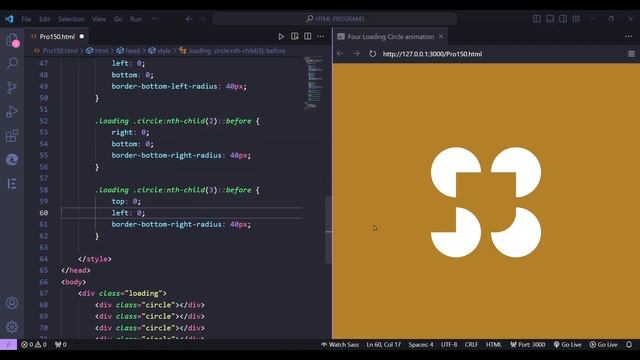Click the VS Code logo icon
Screen dimensions: 640x360
tap(9, 19)
